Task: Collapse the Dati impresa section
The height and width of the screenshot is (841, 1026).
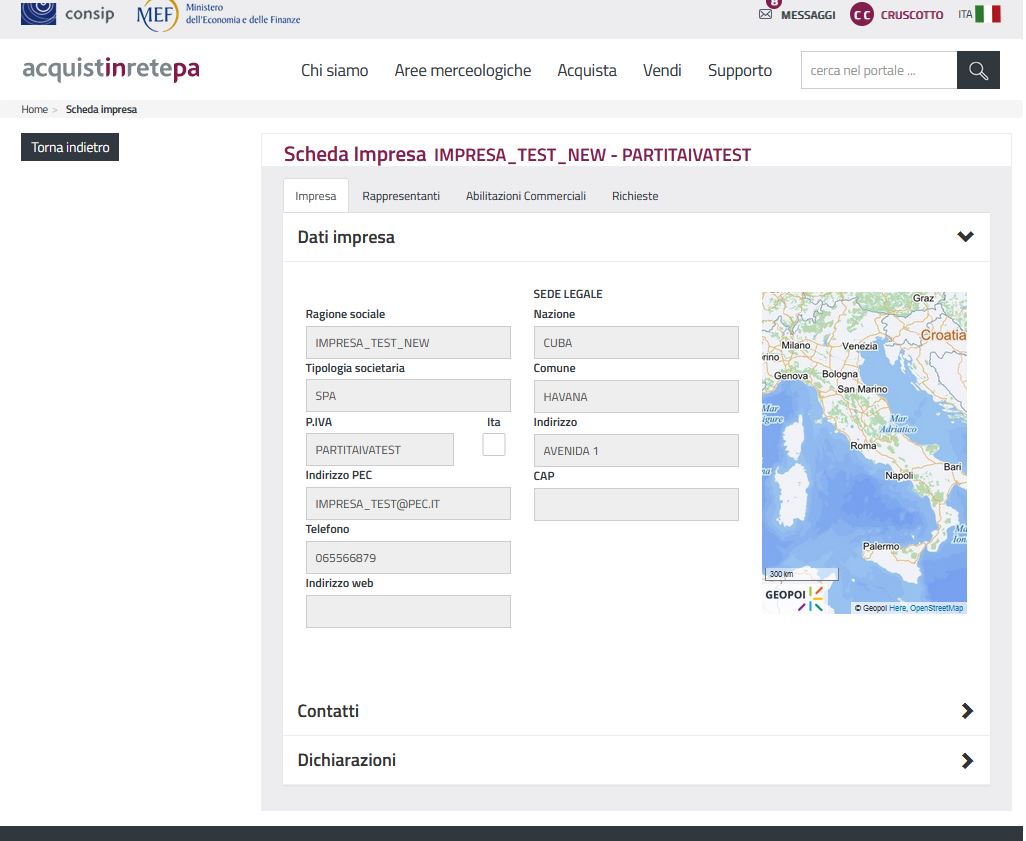Action: (x=965, y=237)
